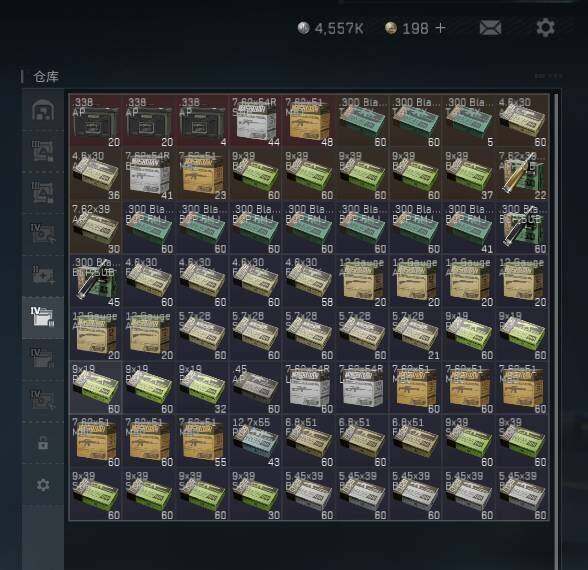Select the .45 ammo box with 60

pos(256,388)
